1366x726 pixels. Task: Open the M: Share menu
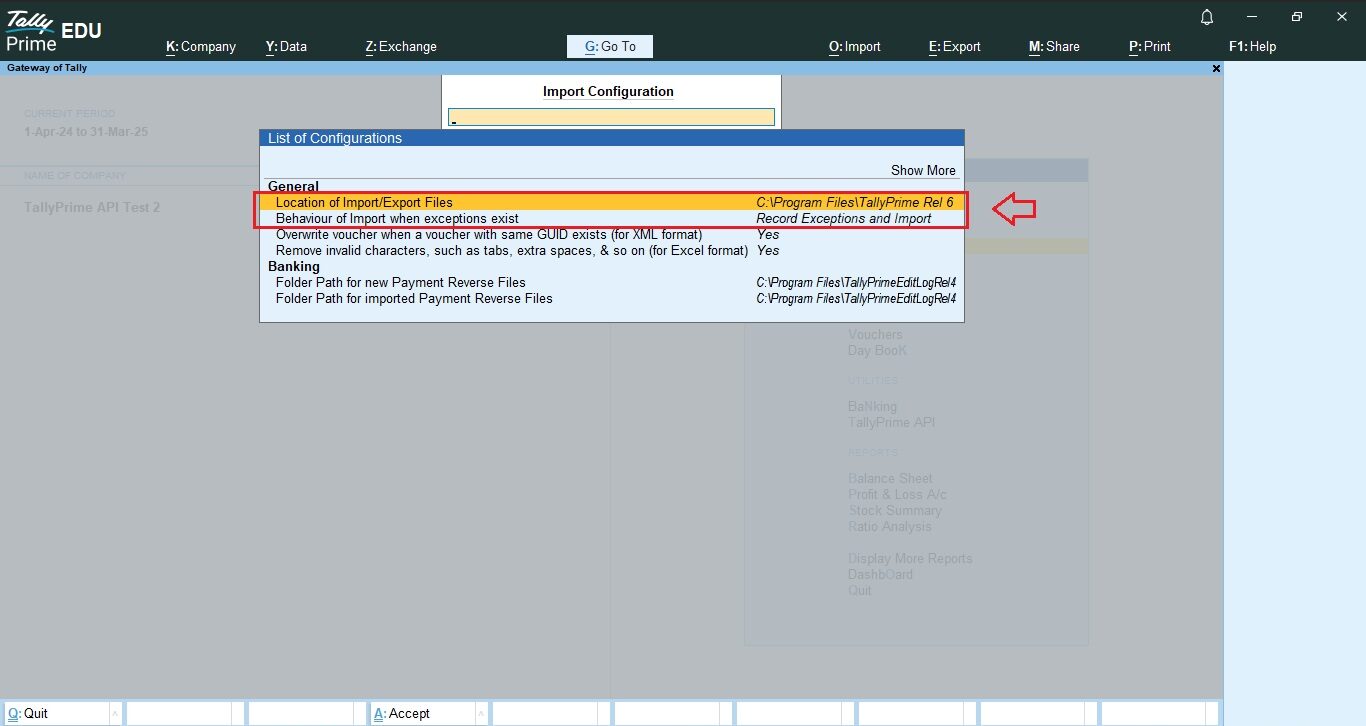pyautogui.click(x=1054, y=46)
